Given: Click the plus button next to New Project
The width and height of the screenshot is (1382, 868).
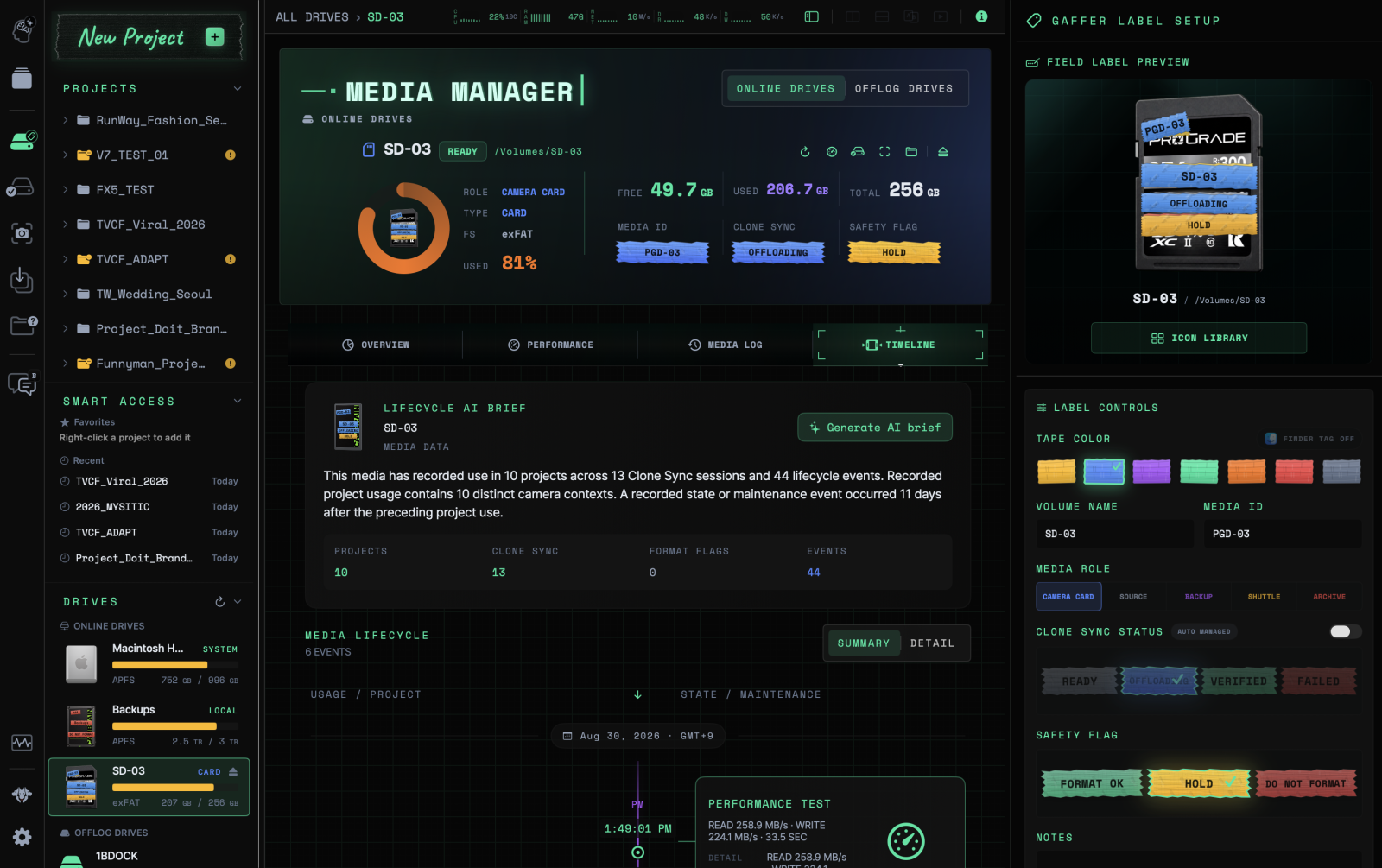Looking at the screenshot, I should click(x=215, y=36).
